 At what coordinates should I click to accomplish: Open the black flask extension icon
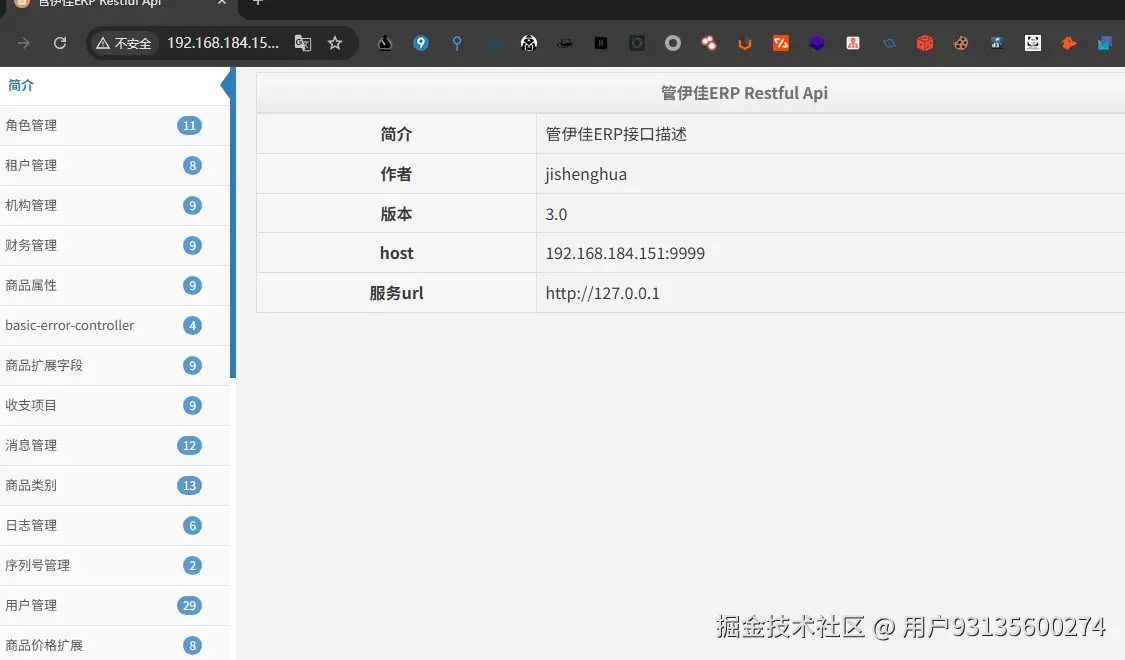[x=385, y=43]
